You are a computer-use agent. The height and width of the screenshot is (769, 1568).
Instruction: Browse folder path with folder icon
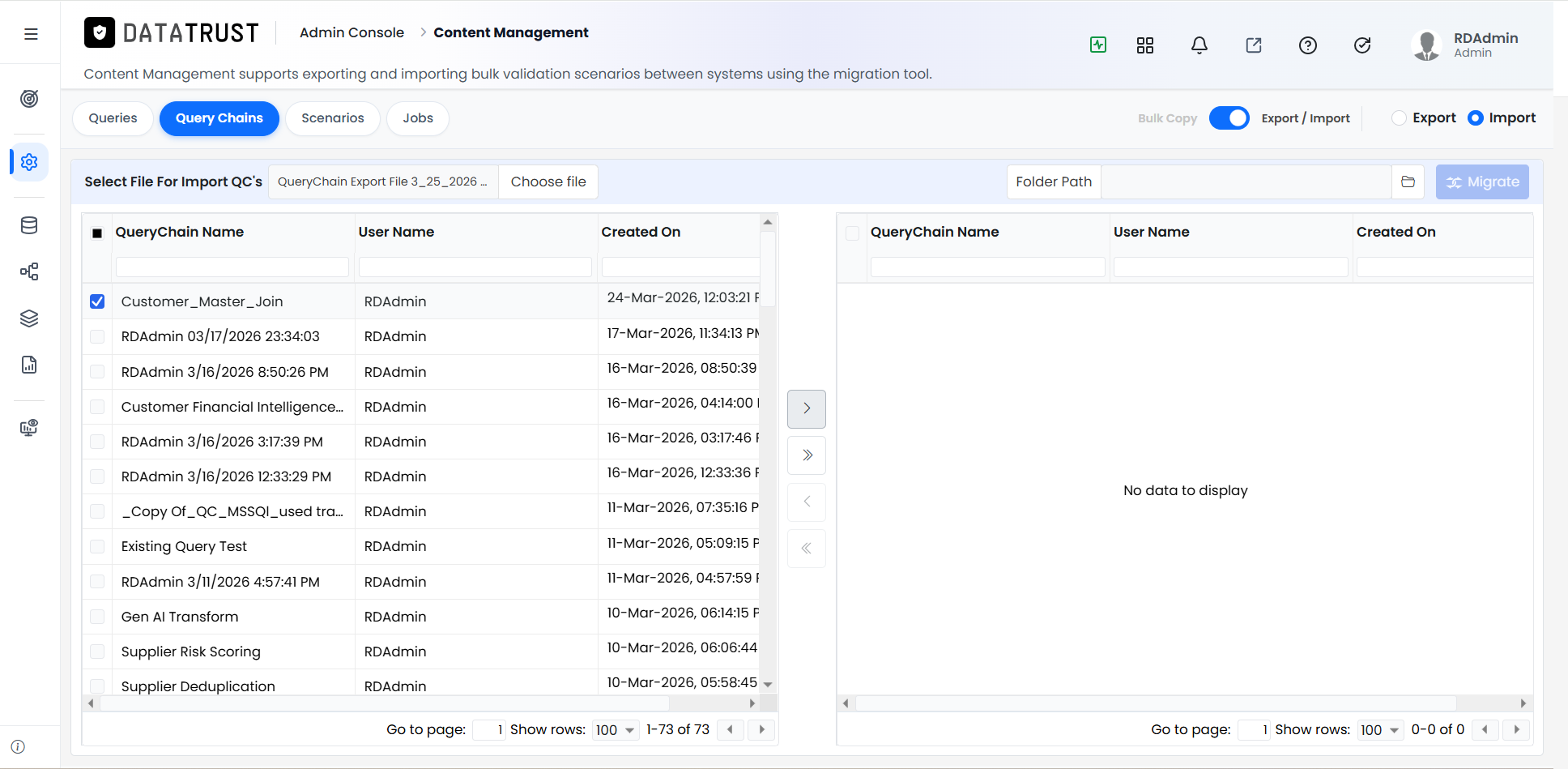(x=1408, y=182)
